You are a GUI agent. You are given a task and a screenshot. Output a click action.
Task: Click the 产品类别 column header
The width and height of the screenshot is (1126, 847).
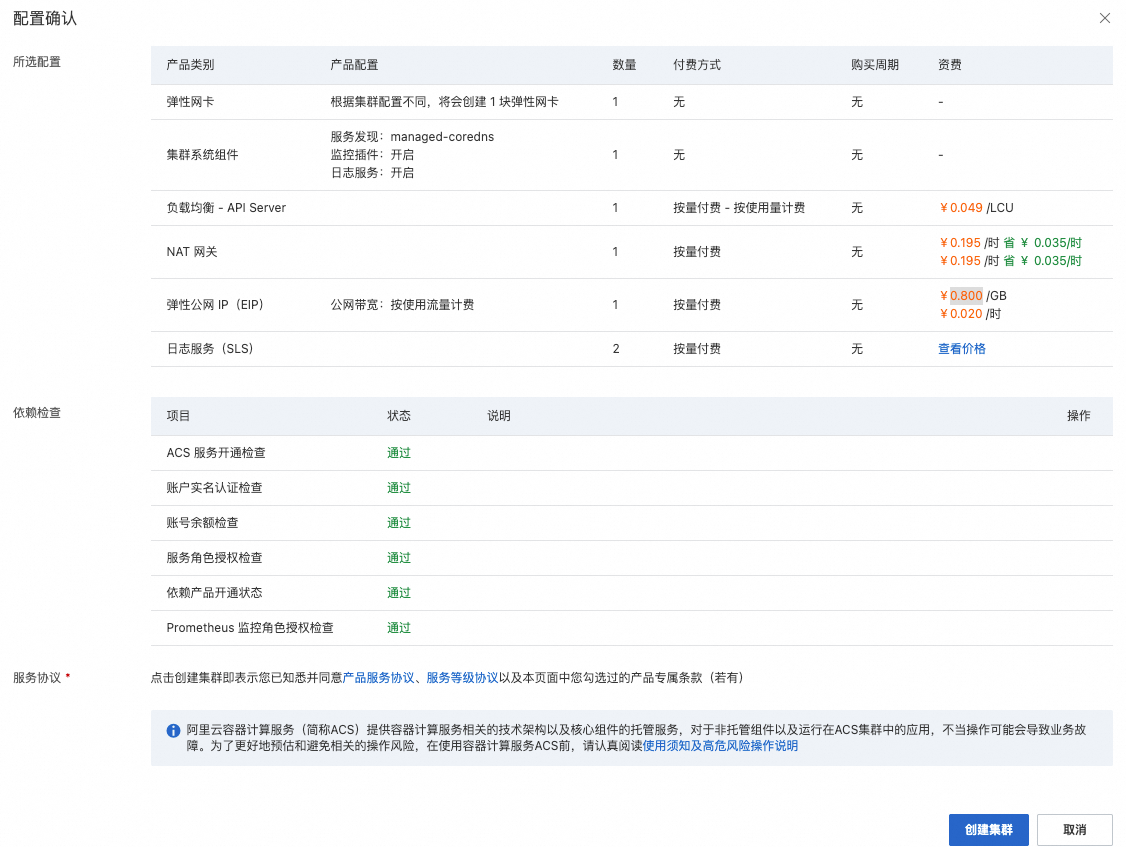[x=190, y=65]
